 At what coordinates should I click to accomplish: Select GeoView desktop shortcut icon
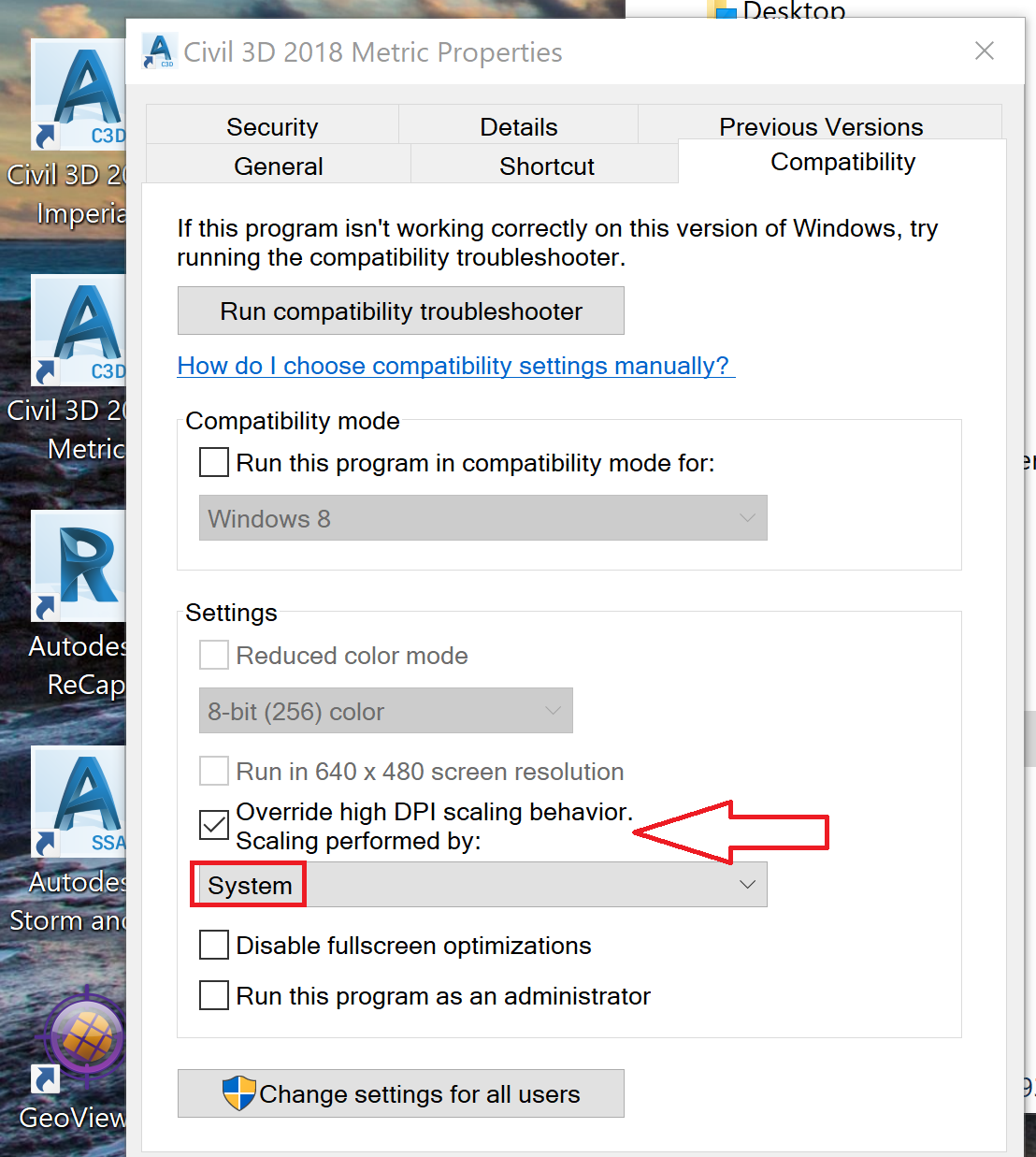(x=79, y=1038)
